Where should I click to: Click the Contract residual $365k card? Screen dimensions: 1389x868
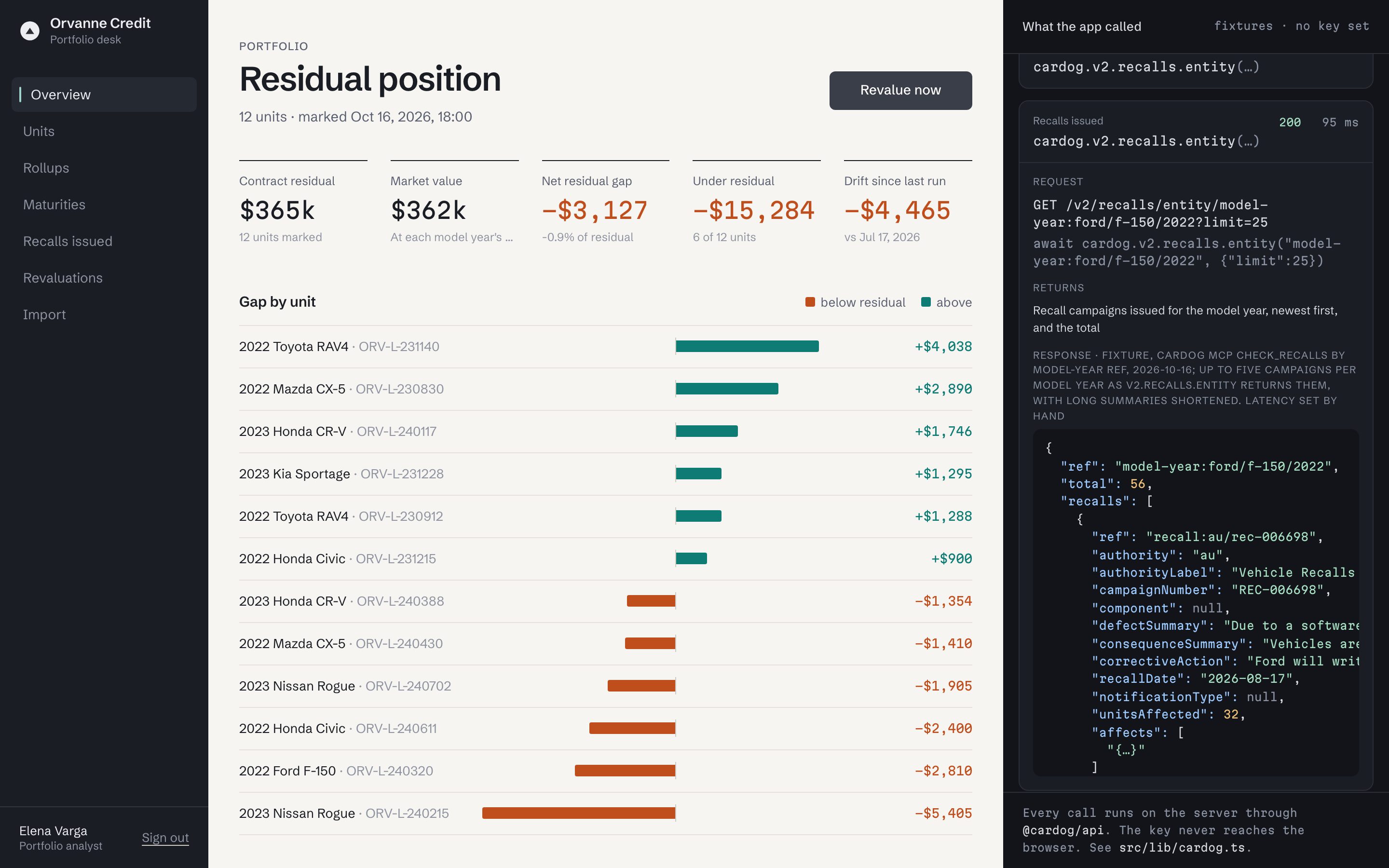302,203
